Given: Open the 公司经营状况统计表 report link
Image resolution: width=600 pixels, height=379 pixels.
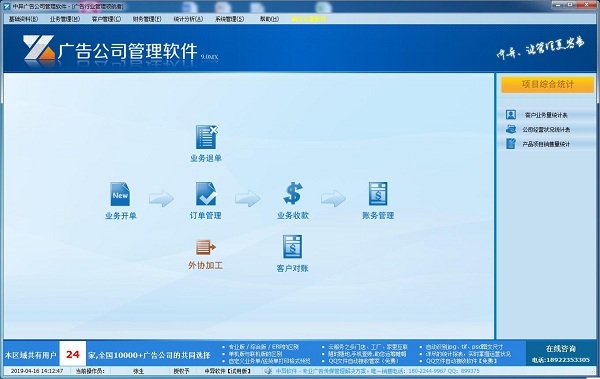Looking at the screenshot, I should pyautogui.click(x=546, y=130).
